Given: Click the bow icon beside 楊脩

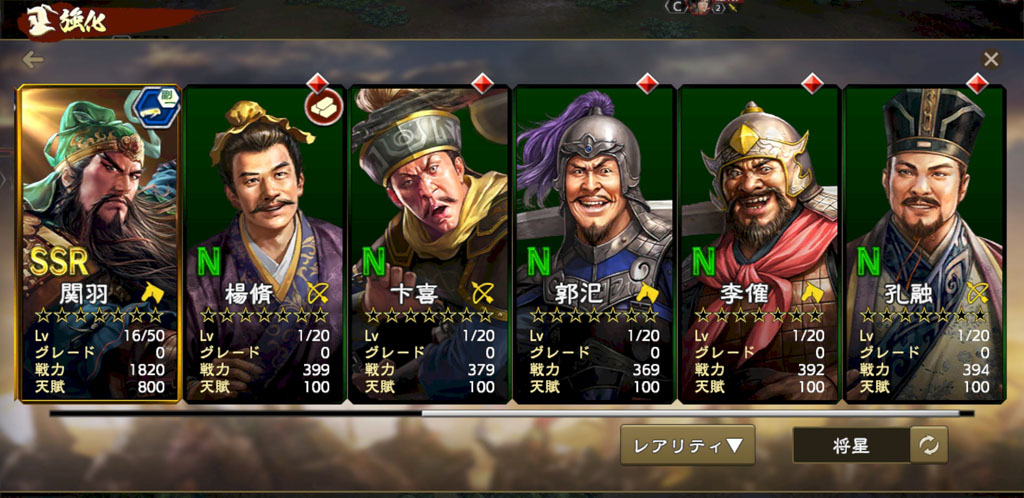Looking at the screenshot, I should coord(317,293).
